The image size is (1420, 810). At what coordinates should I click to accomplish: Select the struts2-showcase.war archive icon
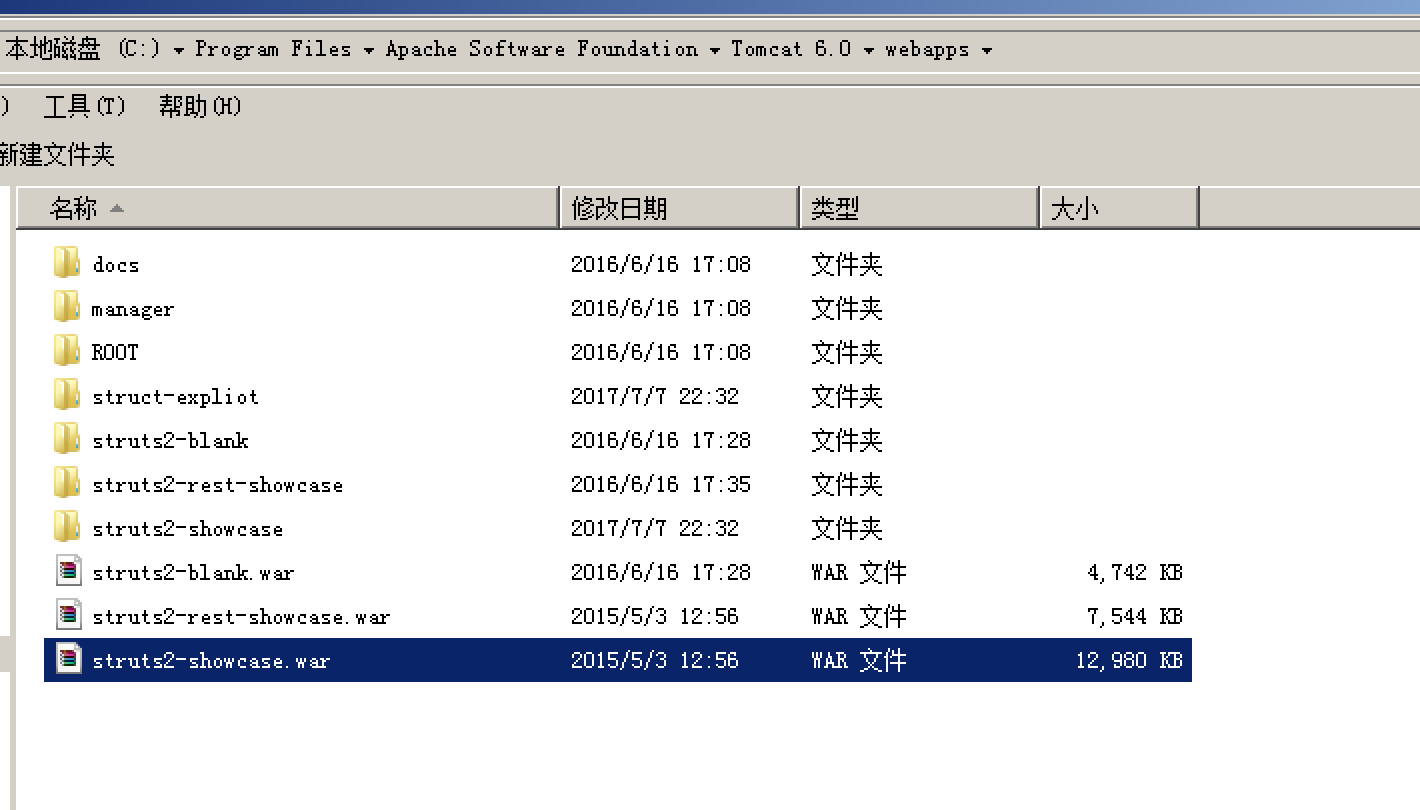click(x=68, y=660)
